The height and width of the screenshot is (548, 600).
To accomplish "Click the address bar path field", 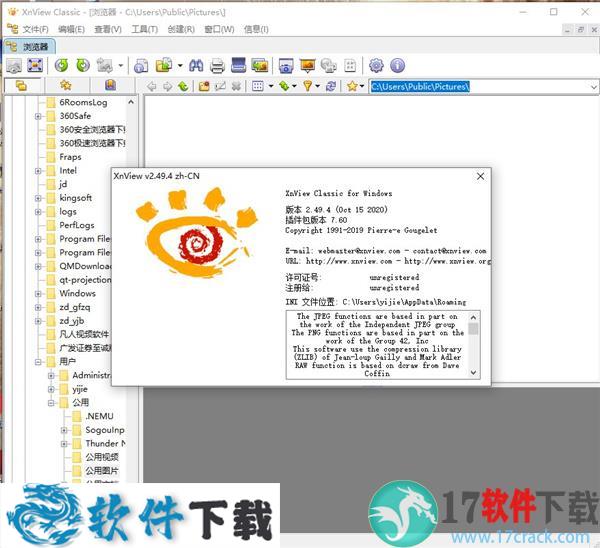I will (478, 87).
